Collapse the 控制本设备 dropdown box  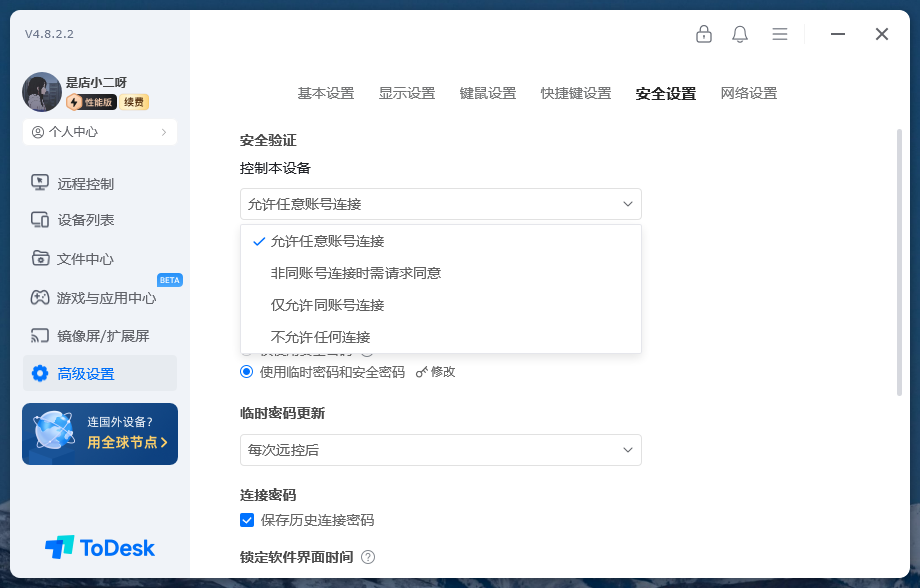click(441, 204)
